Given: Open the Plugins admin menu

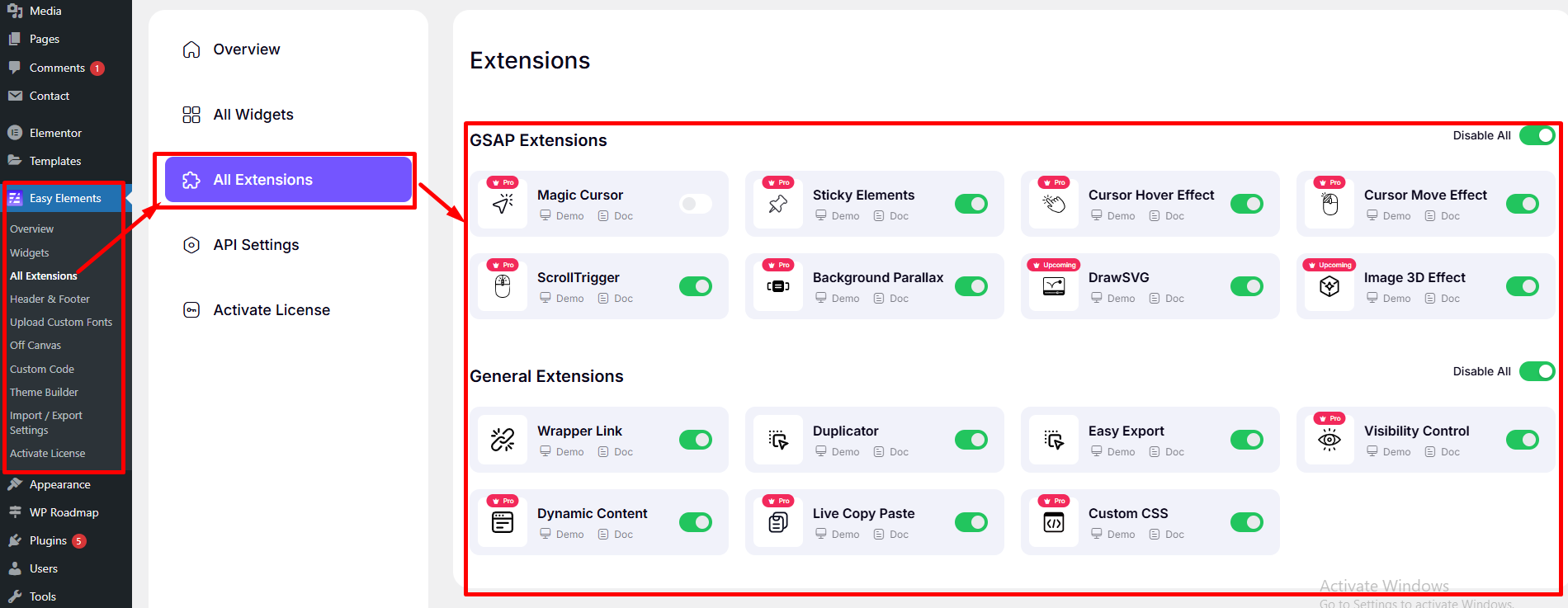Looking at the screenshot, I should (48, 541).
